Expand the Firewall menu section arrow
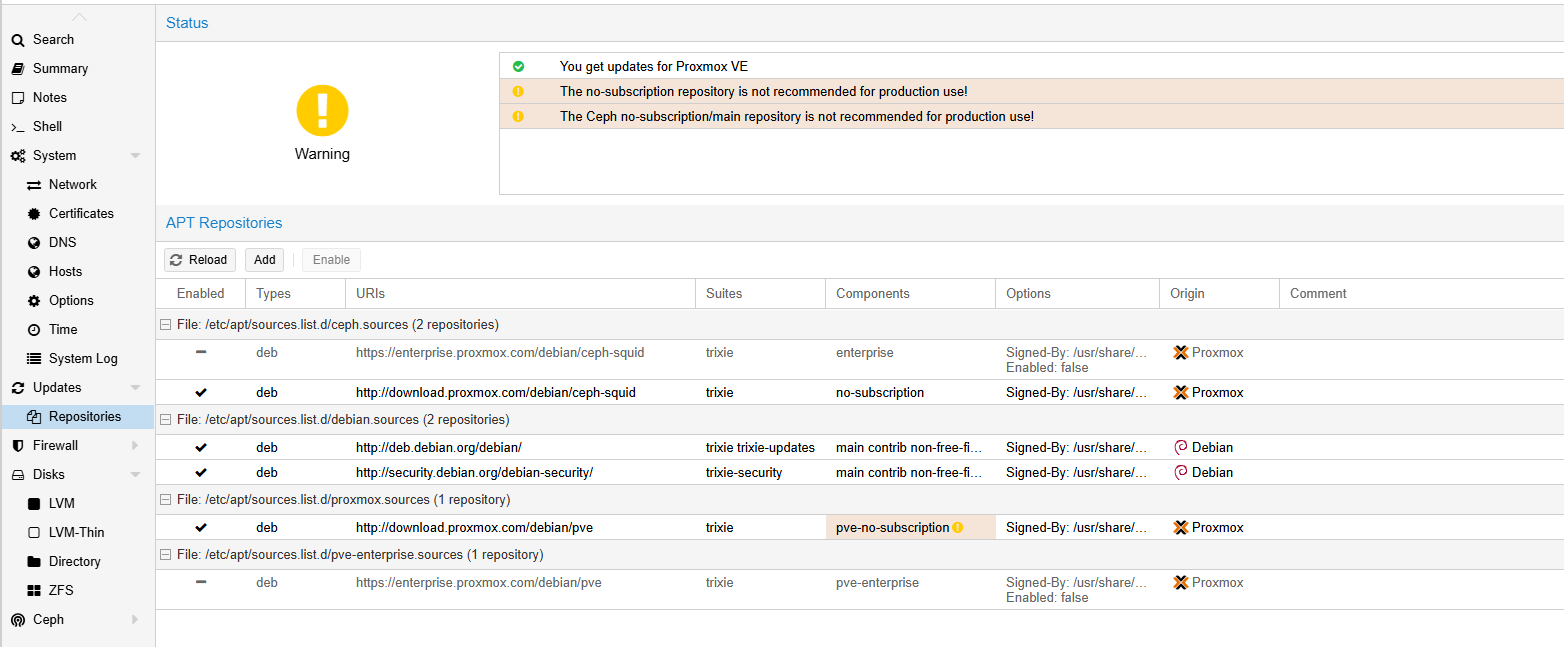 pyautogui.click(x=135, y=446)
